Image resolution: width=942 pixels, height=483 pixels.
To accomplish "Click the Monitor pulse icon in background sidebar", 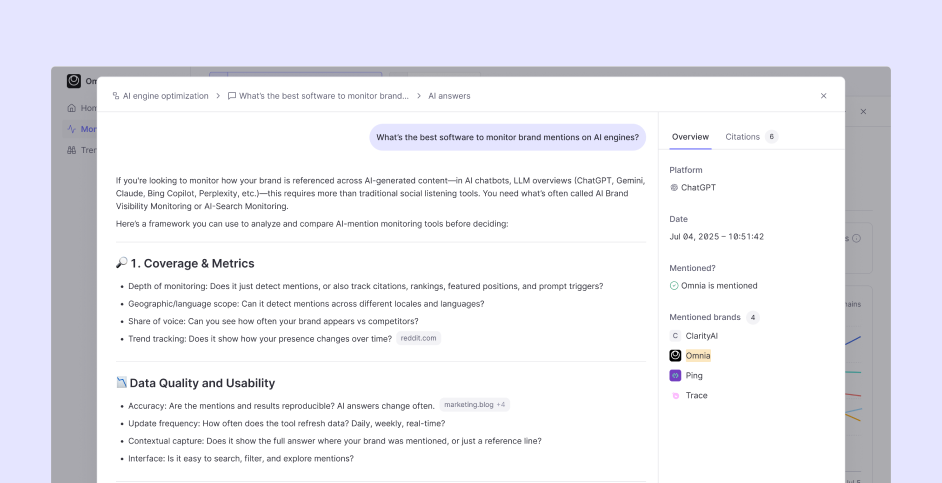I will tap(71, 129).
